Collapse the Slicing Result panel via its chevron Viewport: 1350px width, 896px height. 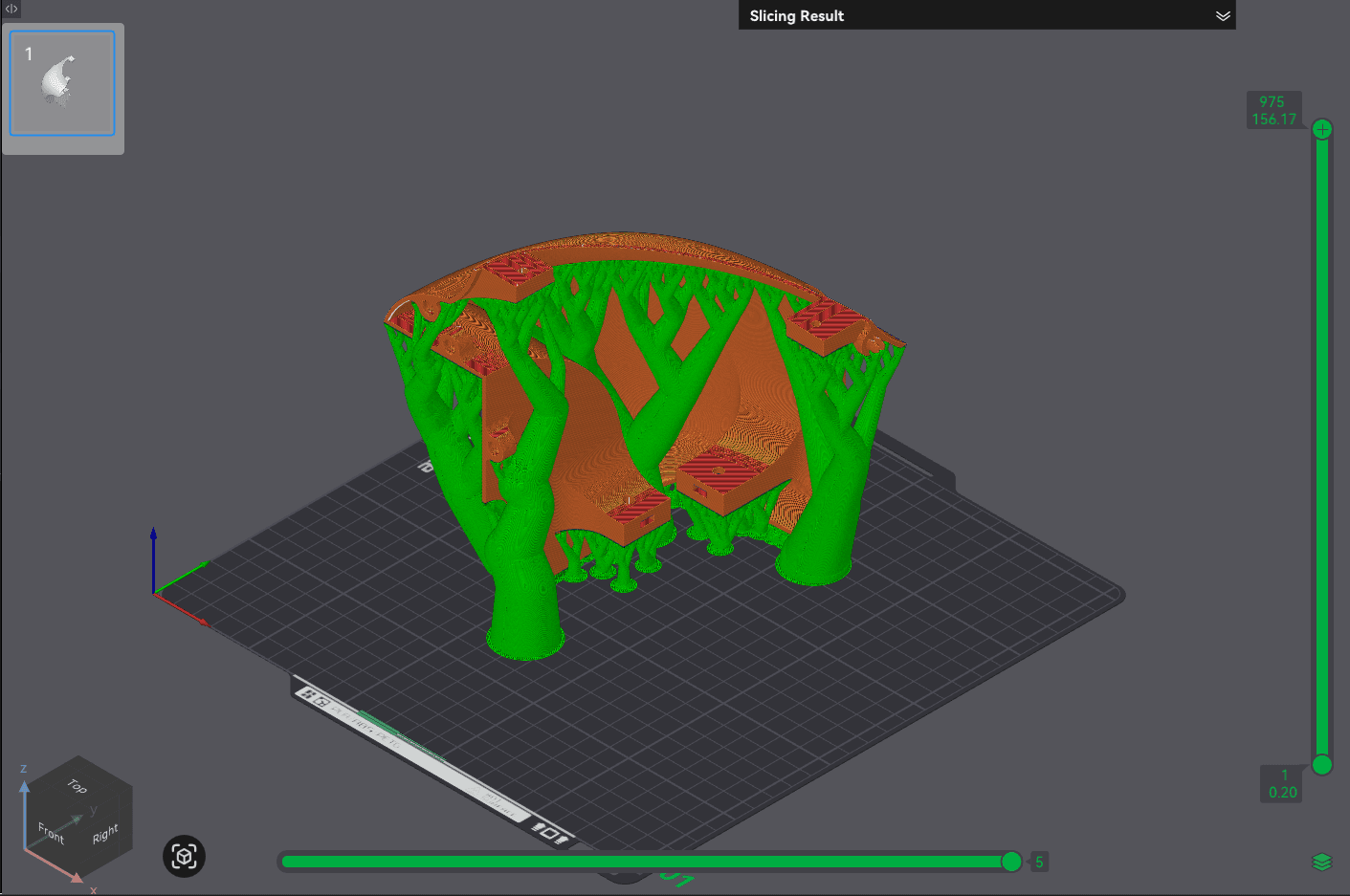1223,15
